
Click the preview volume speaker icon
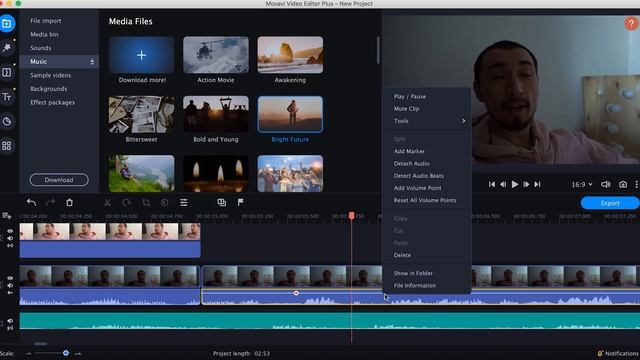point(606,184)
